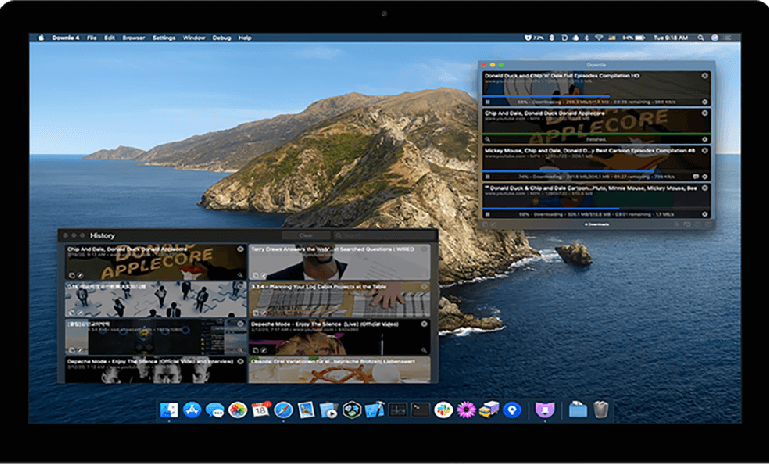This screenshot has height=464, width=769.
Task: Open Xcode from the Dock
Action: pos(375,410)
